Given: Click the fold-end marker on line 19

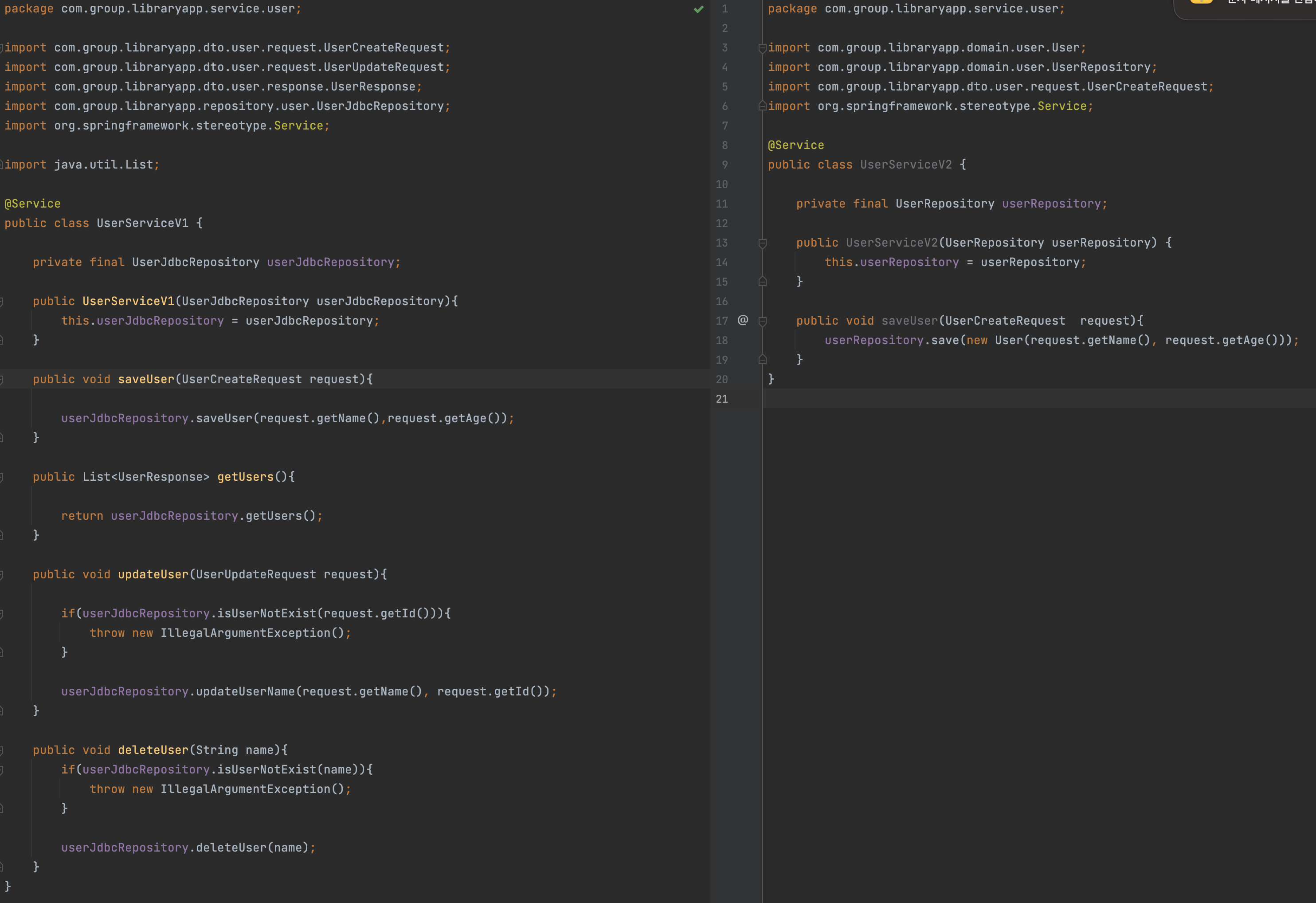Looking at the screenshot, I should point(762,360).
